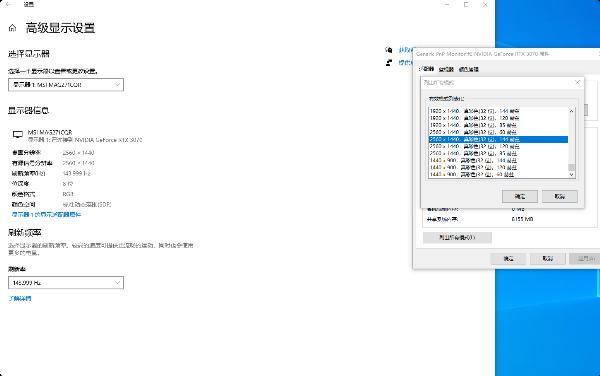Click the mode list scroll down arrow
The height and width of the screenshot is (376, 600).
click(571, 174)
